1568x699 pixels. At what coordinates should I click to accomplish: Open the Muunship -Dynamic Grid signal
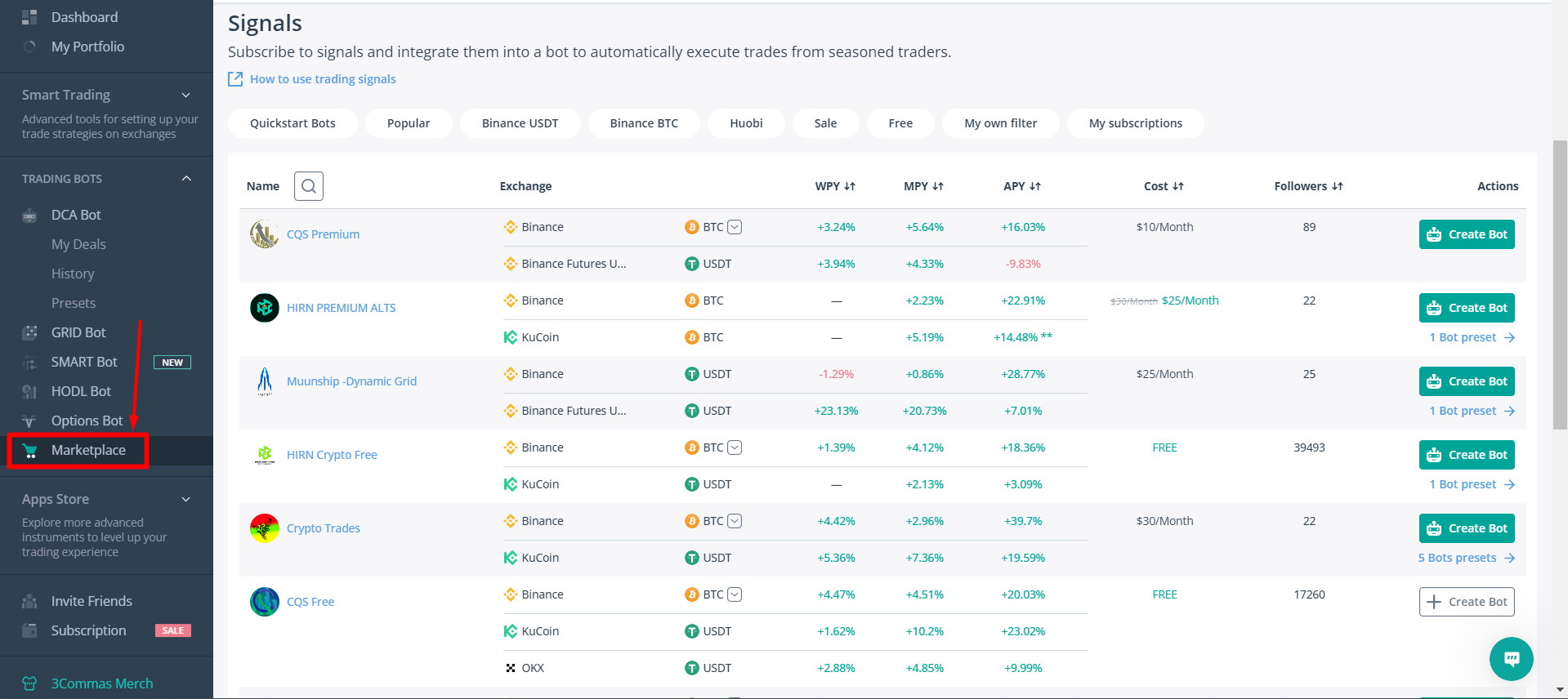(x=351, y=381)
